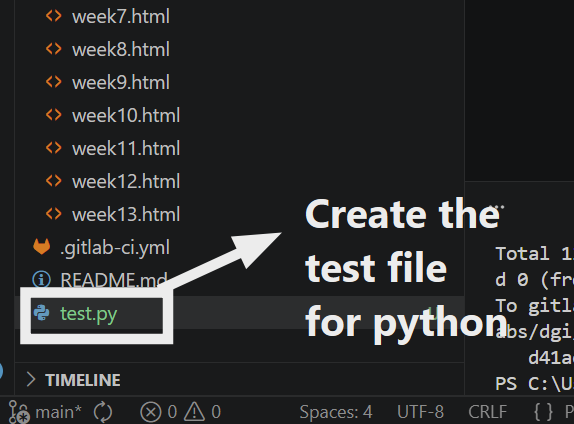Image resolution: width=574 pixels, height=424 pixels.
Task: Open test.py file
Action: pyautogui.click(x=89, y=314)
